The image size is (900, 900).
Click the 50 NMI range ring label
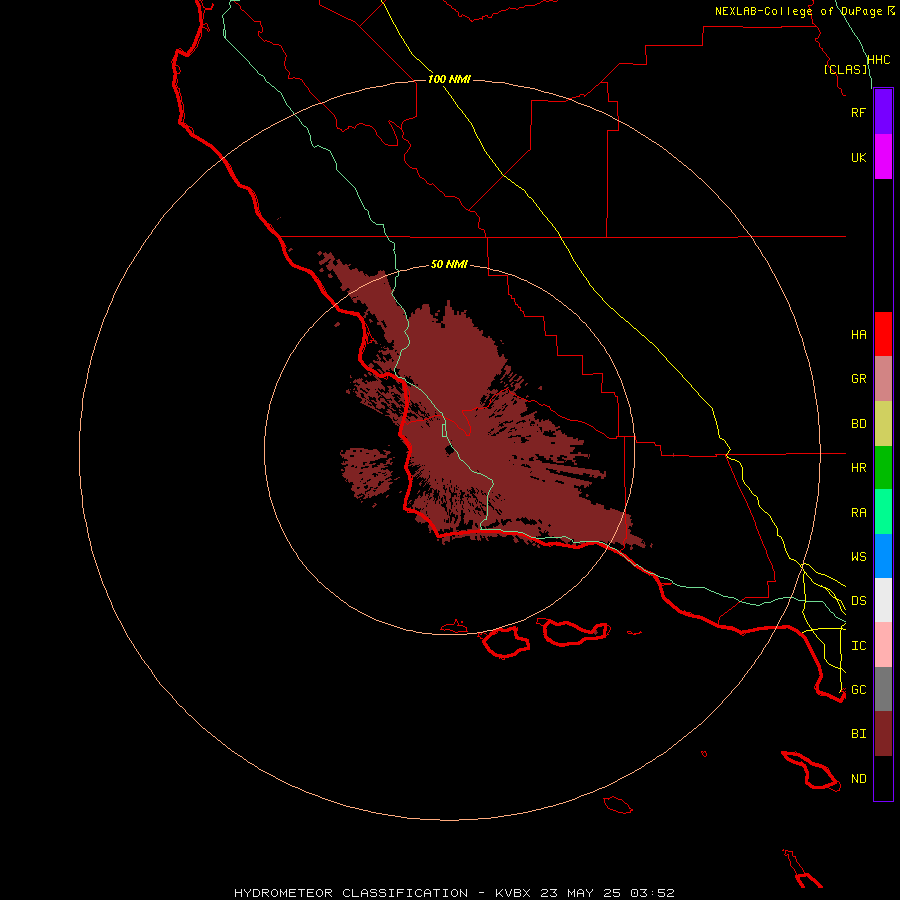449,264
